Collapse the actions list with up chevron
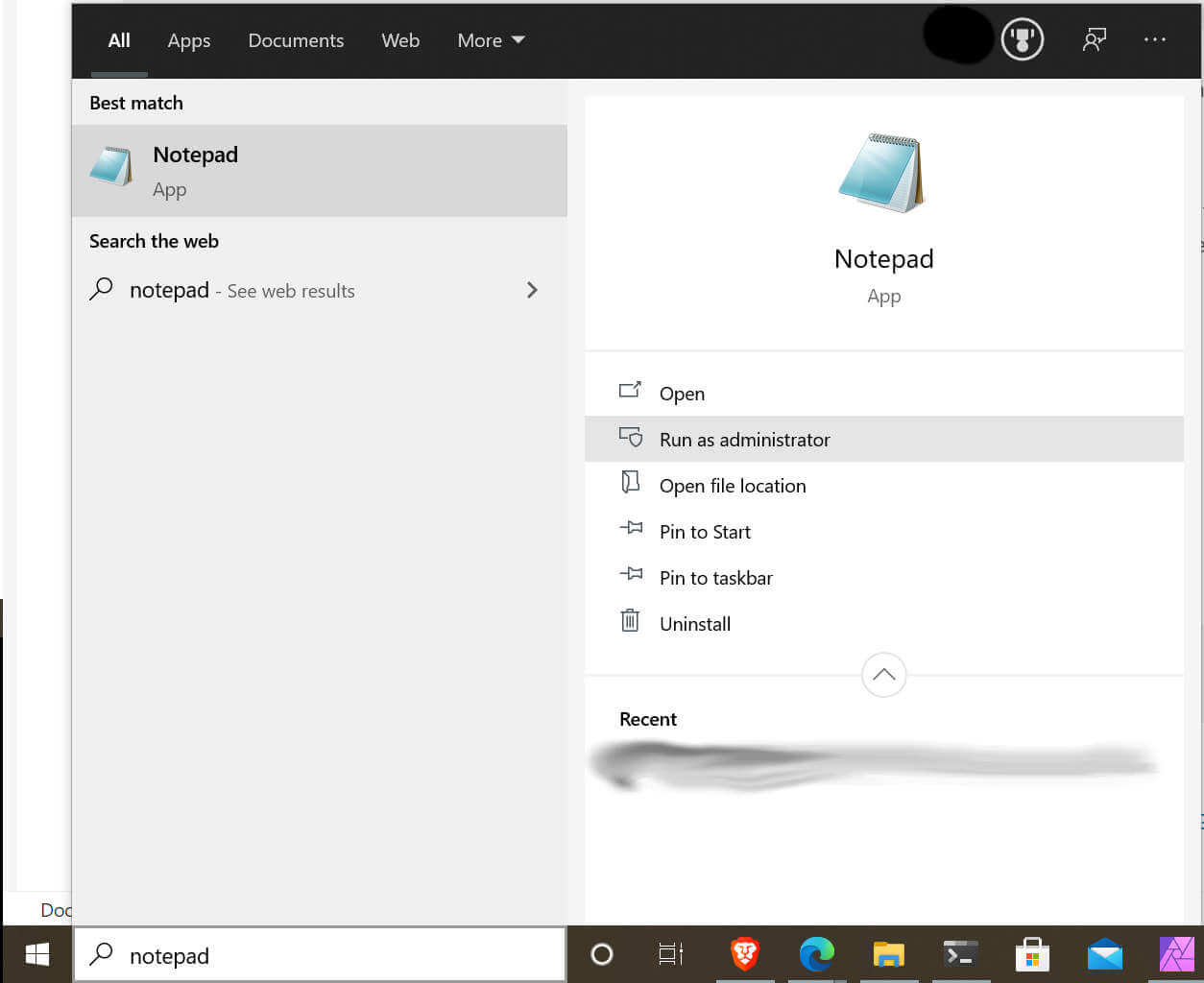Viewport: 1204px width, 983px height. coord(884,675)
